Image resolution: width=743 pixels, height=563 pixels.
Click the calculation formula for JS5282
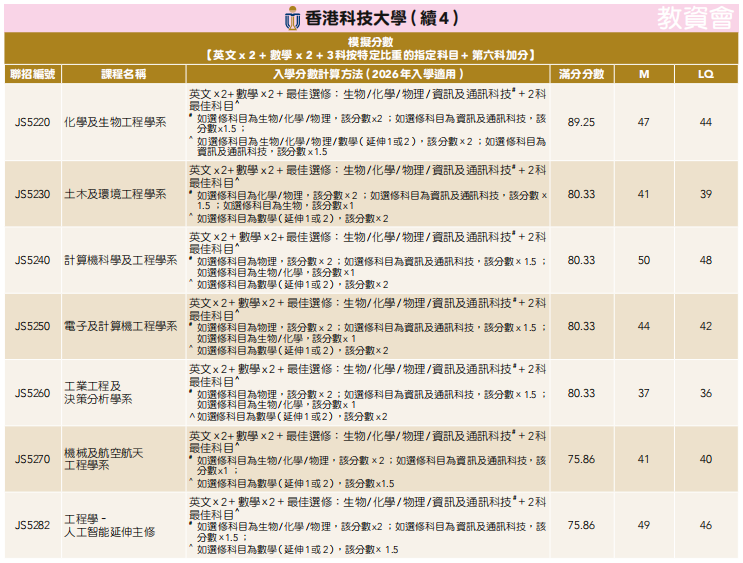pyautogui.click(x=368, y=525)
